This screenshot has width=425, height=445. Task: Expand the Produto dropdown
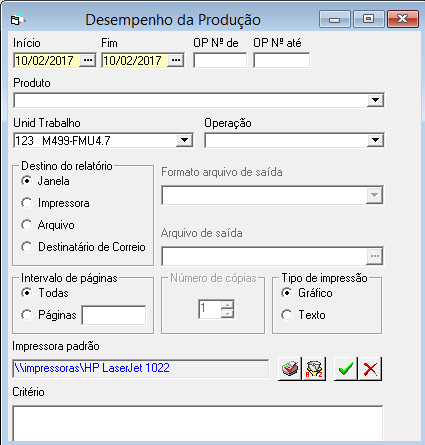(375, 100)
